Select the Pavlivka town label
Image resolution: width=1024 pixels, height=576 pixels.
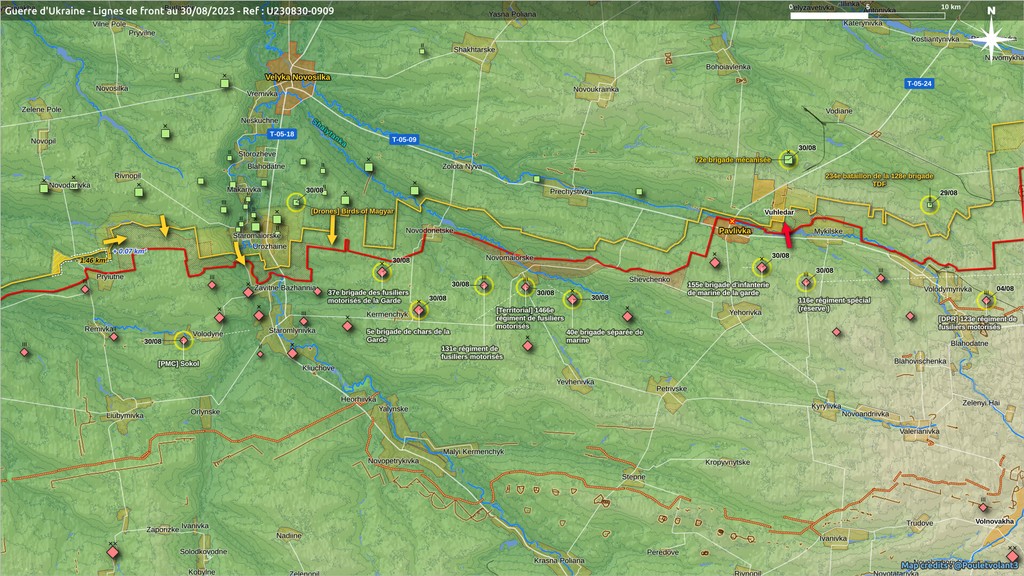735,231
